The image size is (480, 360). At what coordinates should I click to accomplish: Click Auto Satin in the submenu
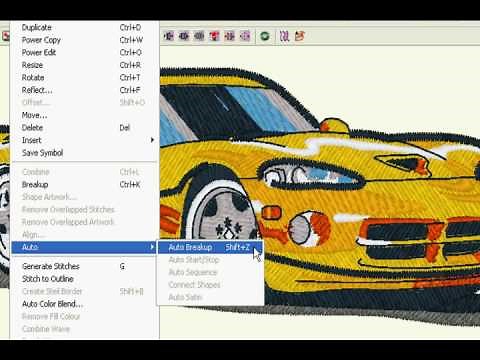tap(210, 297)
